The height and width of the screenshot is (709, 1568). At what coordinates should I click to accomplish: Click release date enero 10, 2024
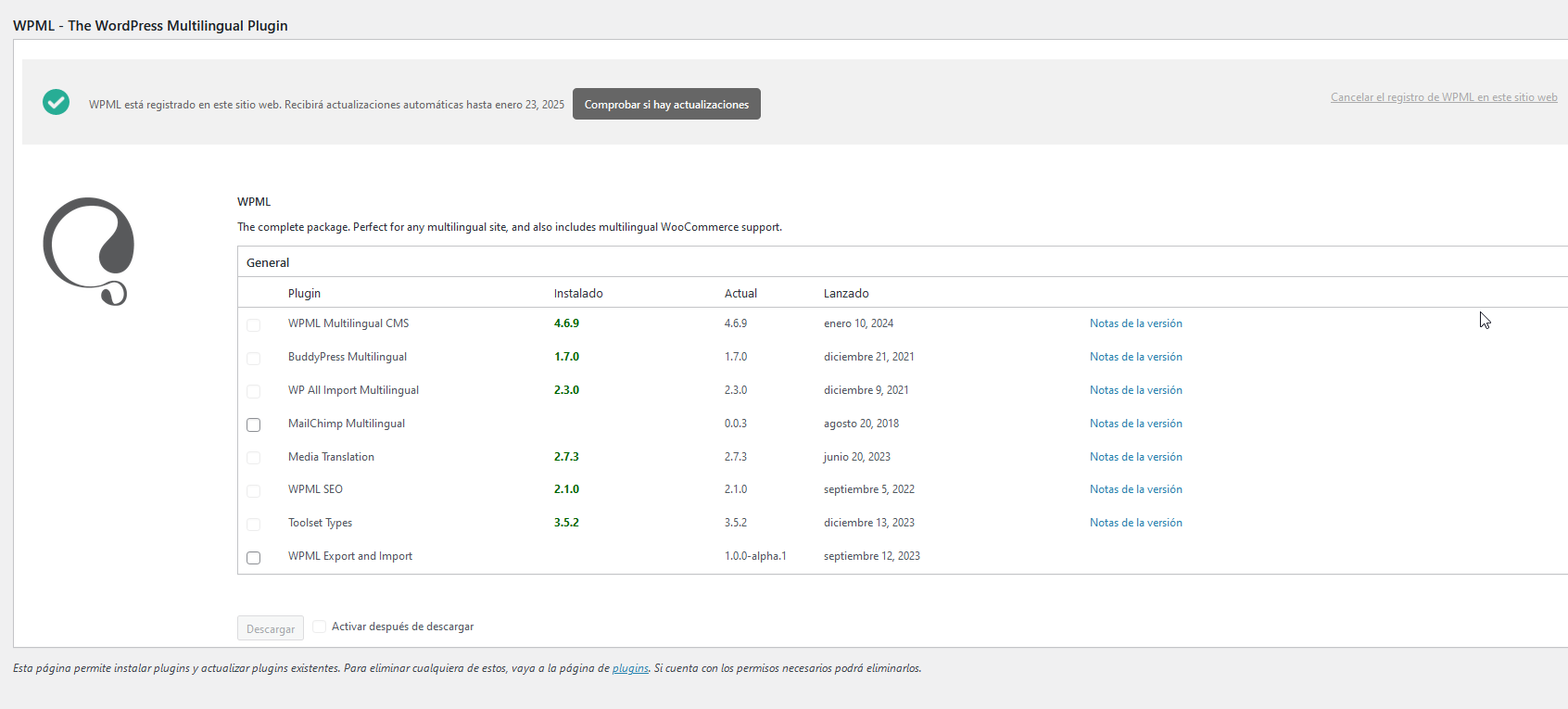[x=858, y=323]
